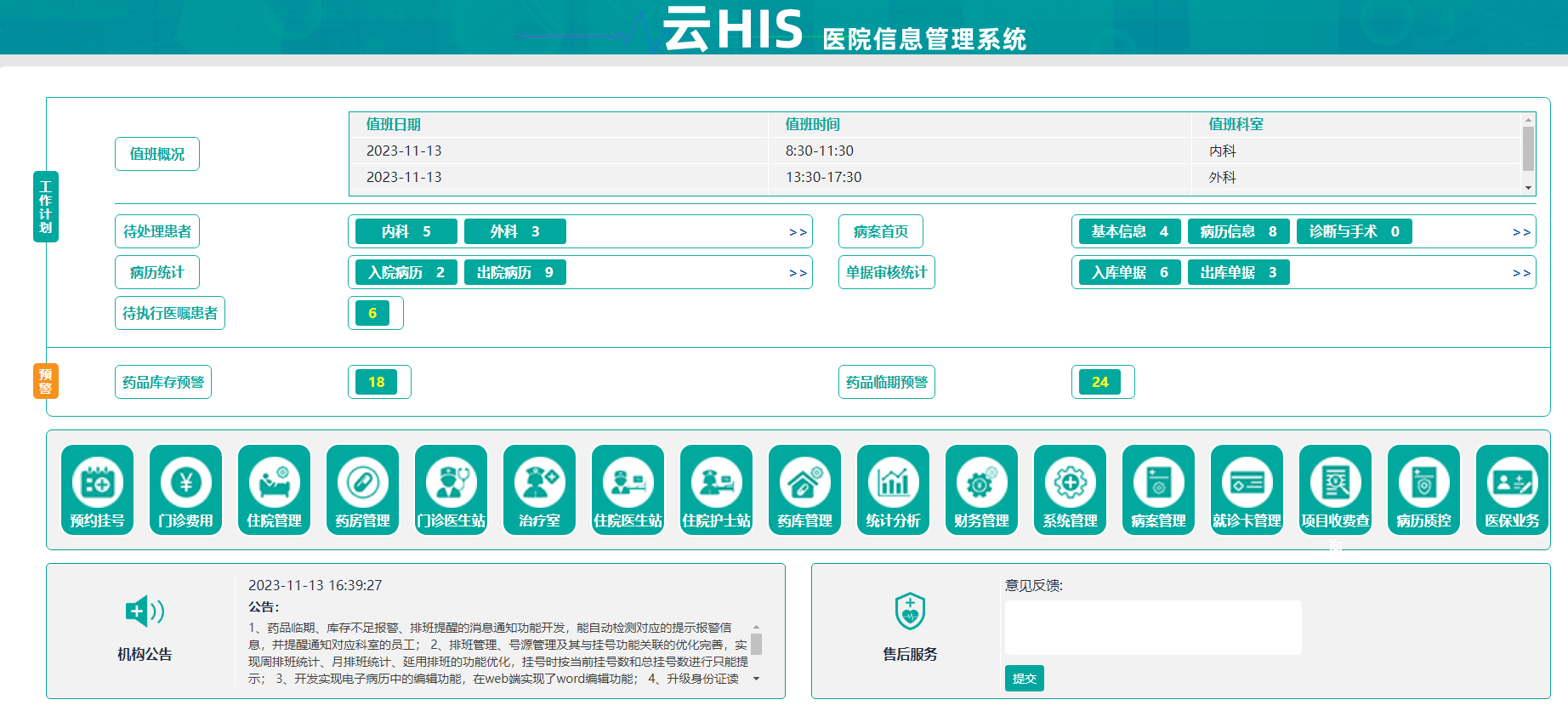1568x711 pixels.
Task: Click the 病案首页 button
Action: (881, 231)
